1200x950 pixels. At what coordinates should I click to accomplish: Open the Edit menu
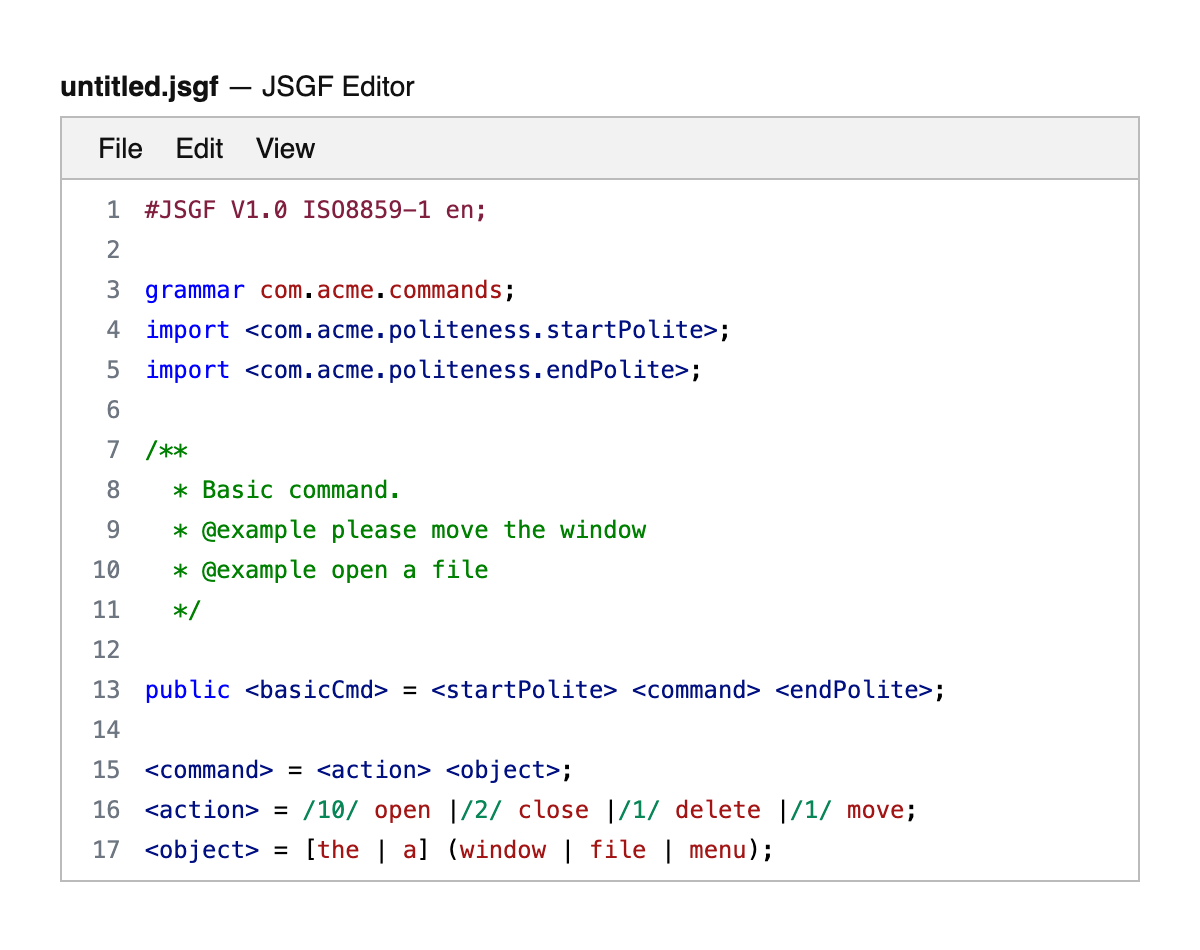(199, 149)
